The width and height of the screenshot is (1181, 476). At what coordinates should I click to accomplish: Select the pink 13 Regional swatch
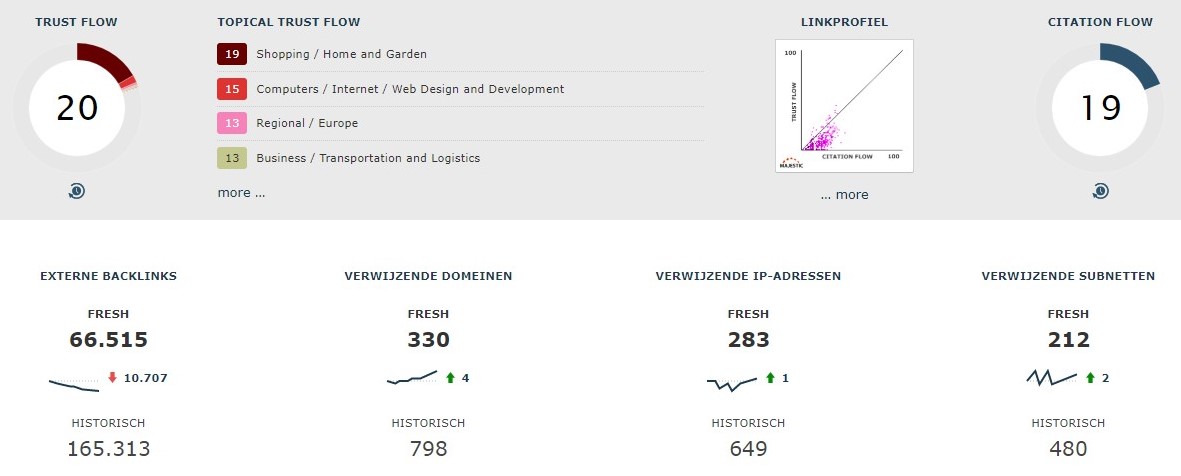232,123
